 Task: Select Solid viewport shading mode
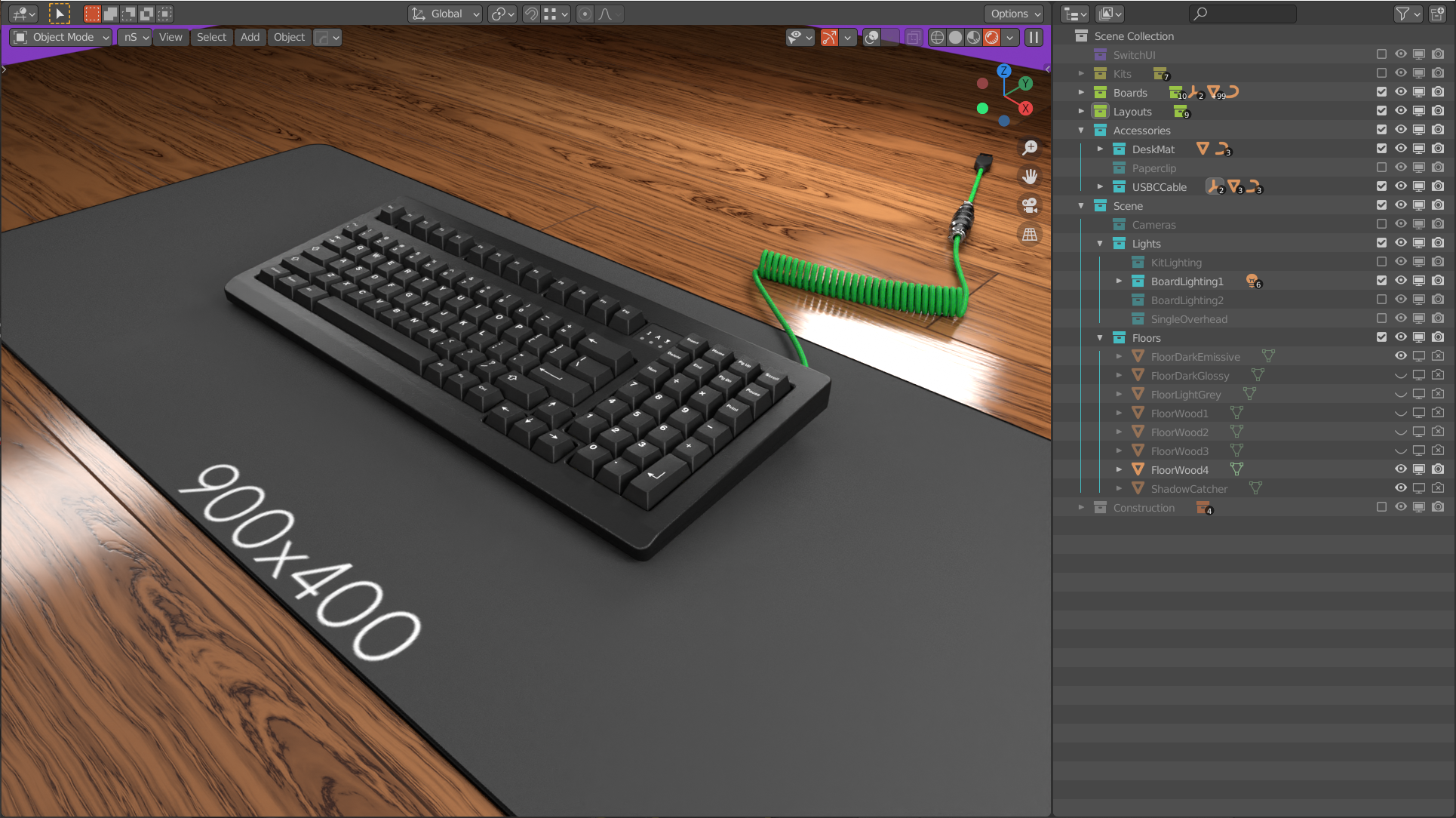[955, 37]
